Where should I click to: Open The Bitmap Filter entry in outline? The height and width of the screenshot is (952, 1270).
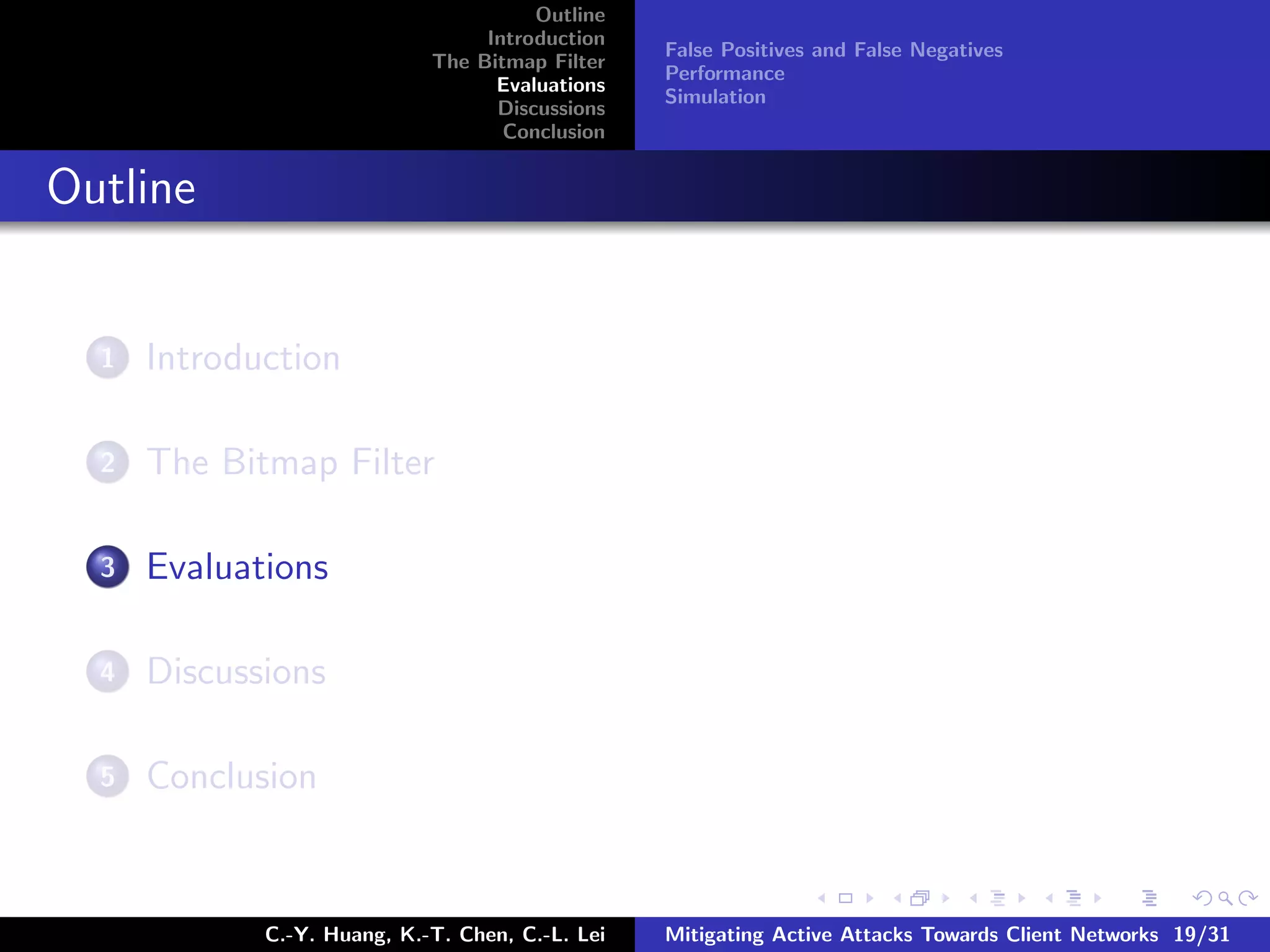290,463
